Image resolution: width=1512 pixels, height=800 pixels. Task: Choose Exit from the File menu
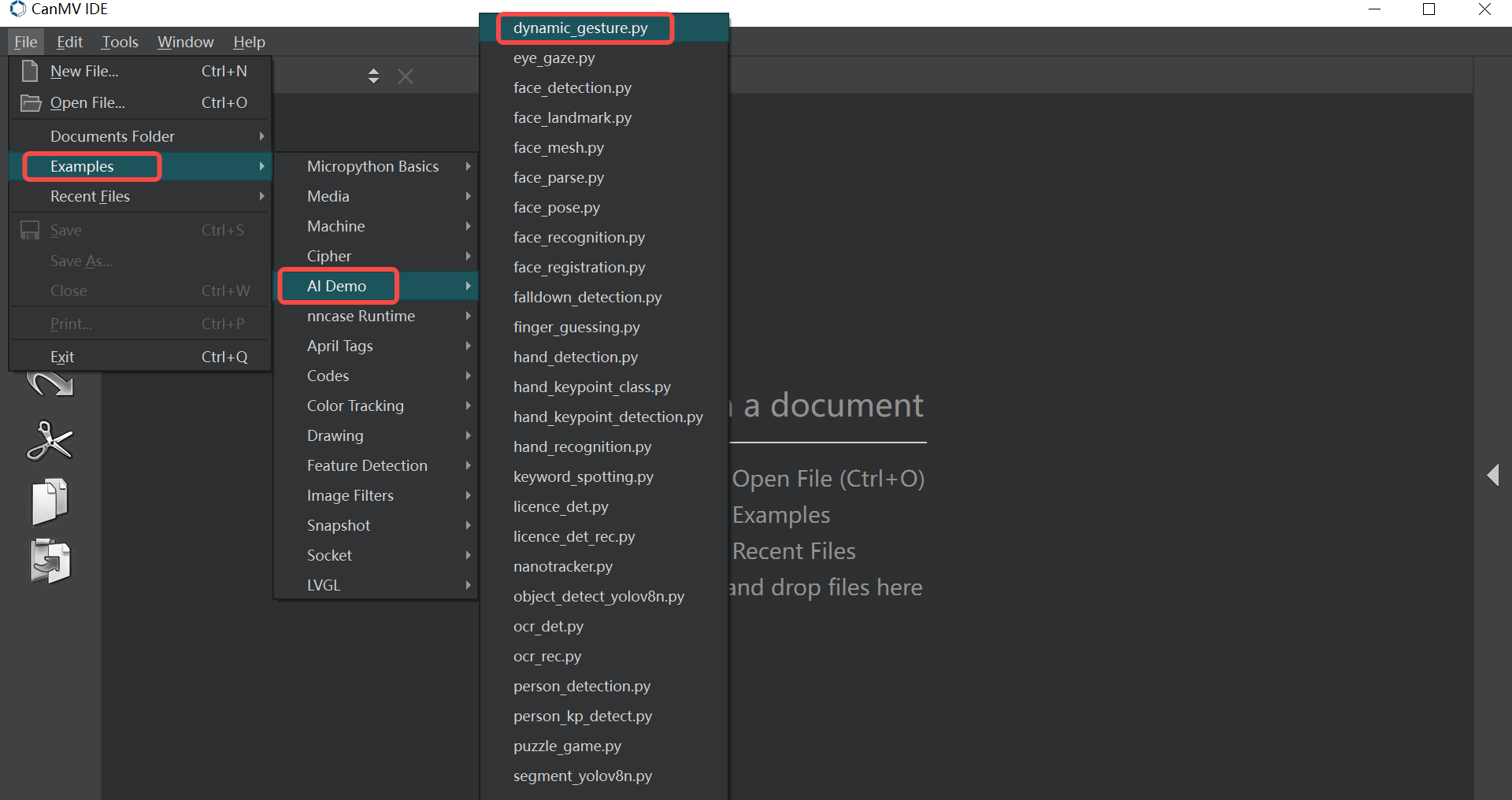(62, 357)
